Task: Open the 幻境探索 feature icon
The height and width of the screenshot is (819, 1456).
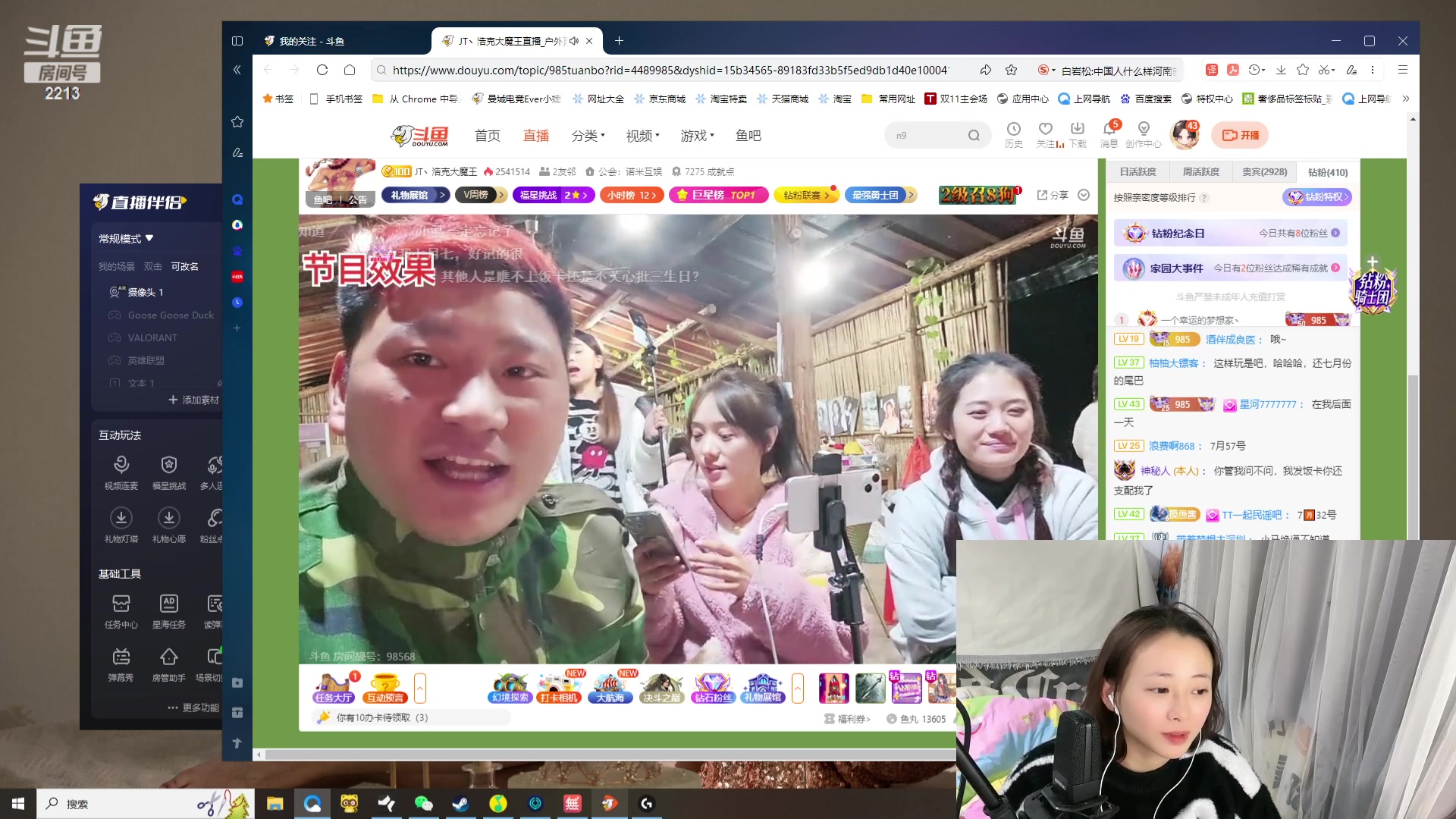Action: tap(509, 688)
